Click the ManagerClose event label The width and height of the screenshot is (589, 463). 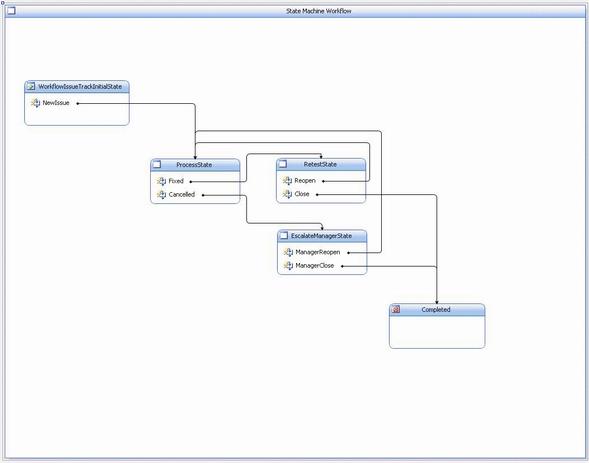point(315,265)
